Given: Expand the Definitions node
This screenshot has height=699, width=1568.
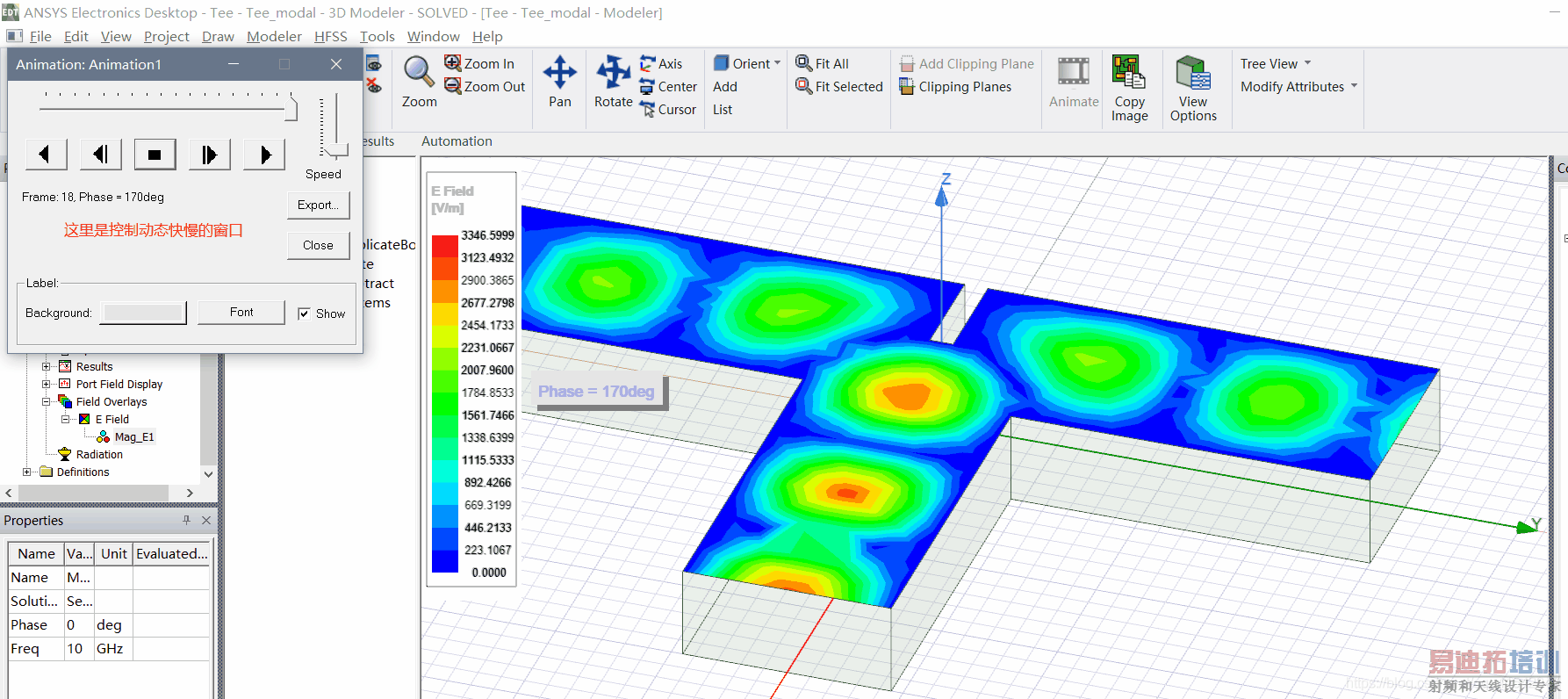Looking at the screenshot, I should coord(27,472).
